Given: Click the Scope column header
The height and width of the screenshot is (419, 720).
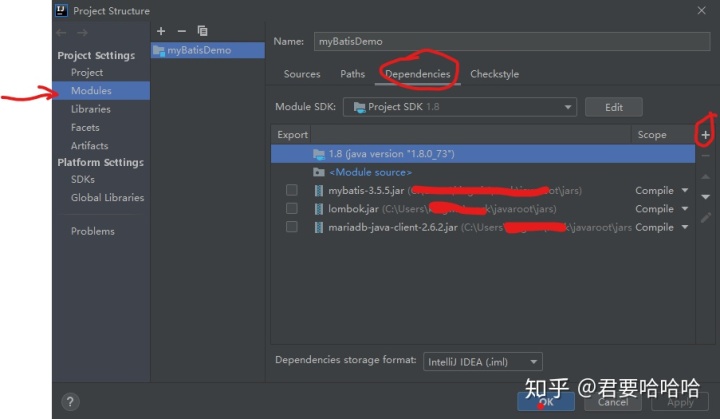Looking at the screenshot, I should pyautogui.click(x=652, y=135).
